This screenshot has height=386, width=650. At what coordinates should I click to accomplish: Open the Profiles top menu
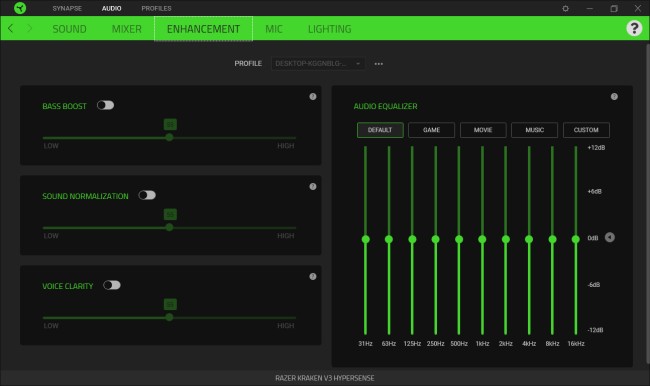tap(156, 8)
